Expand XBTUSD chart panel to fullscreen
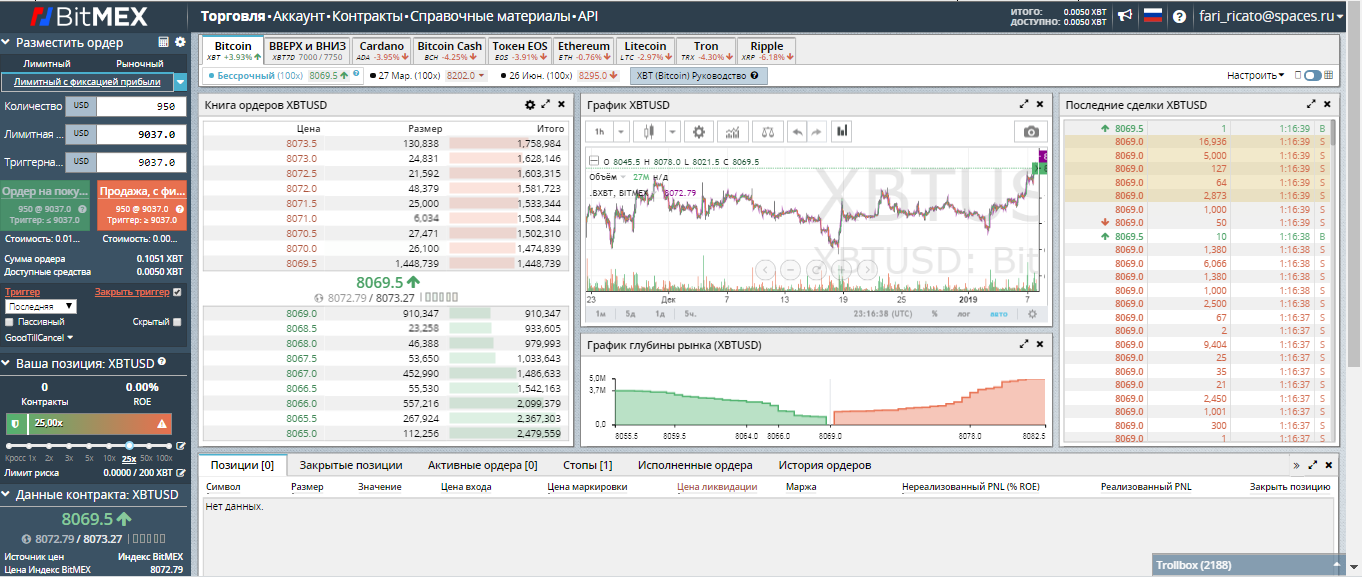 pos(1024,104)
